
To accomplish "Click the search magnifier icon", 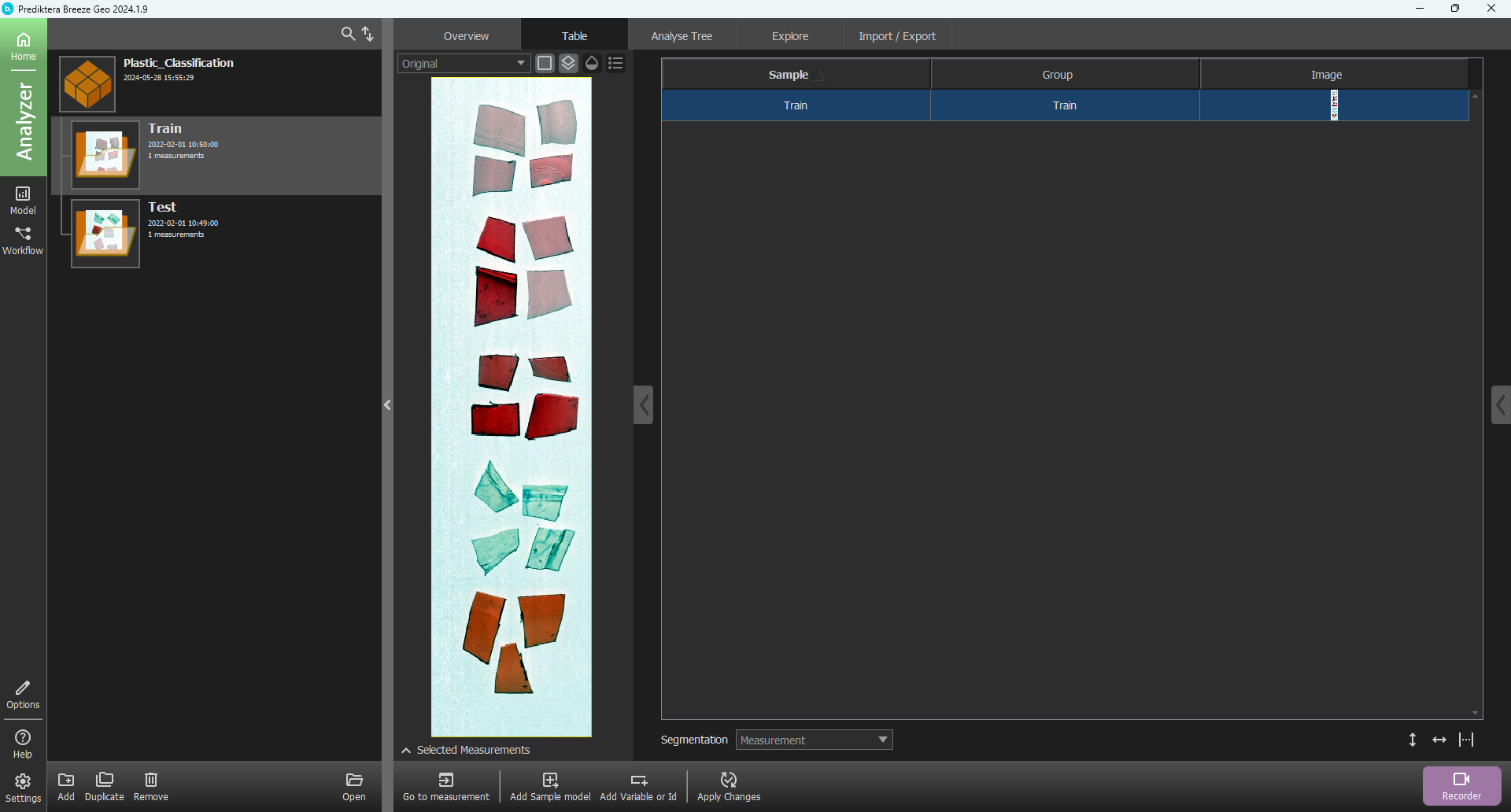I will (348, 34).
